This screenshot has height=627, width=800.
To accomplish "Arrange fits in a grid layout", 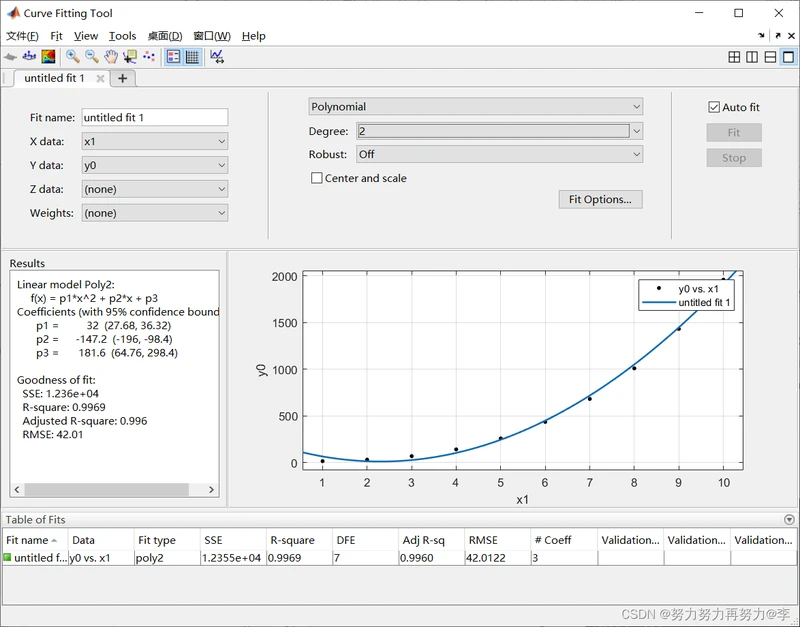I will [x=734, y=57].
